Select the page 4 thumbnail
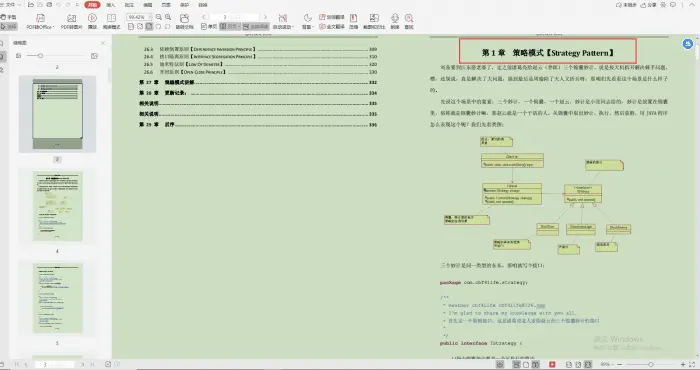The image size is (700, 370). [58, 206]
